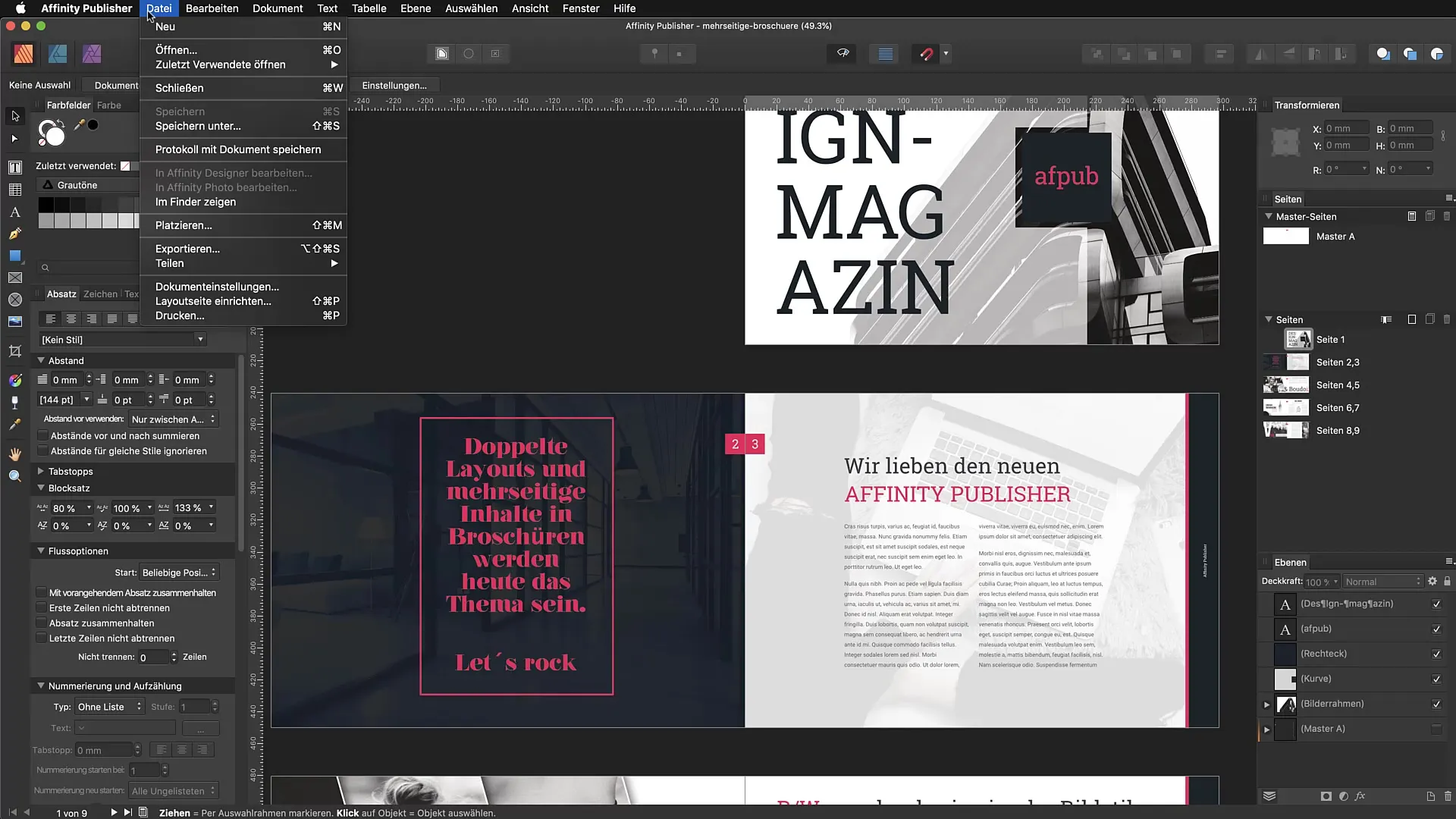Select the Pen tool
Screen dimensions: 1456x819
[x=15, y=234]
